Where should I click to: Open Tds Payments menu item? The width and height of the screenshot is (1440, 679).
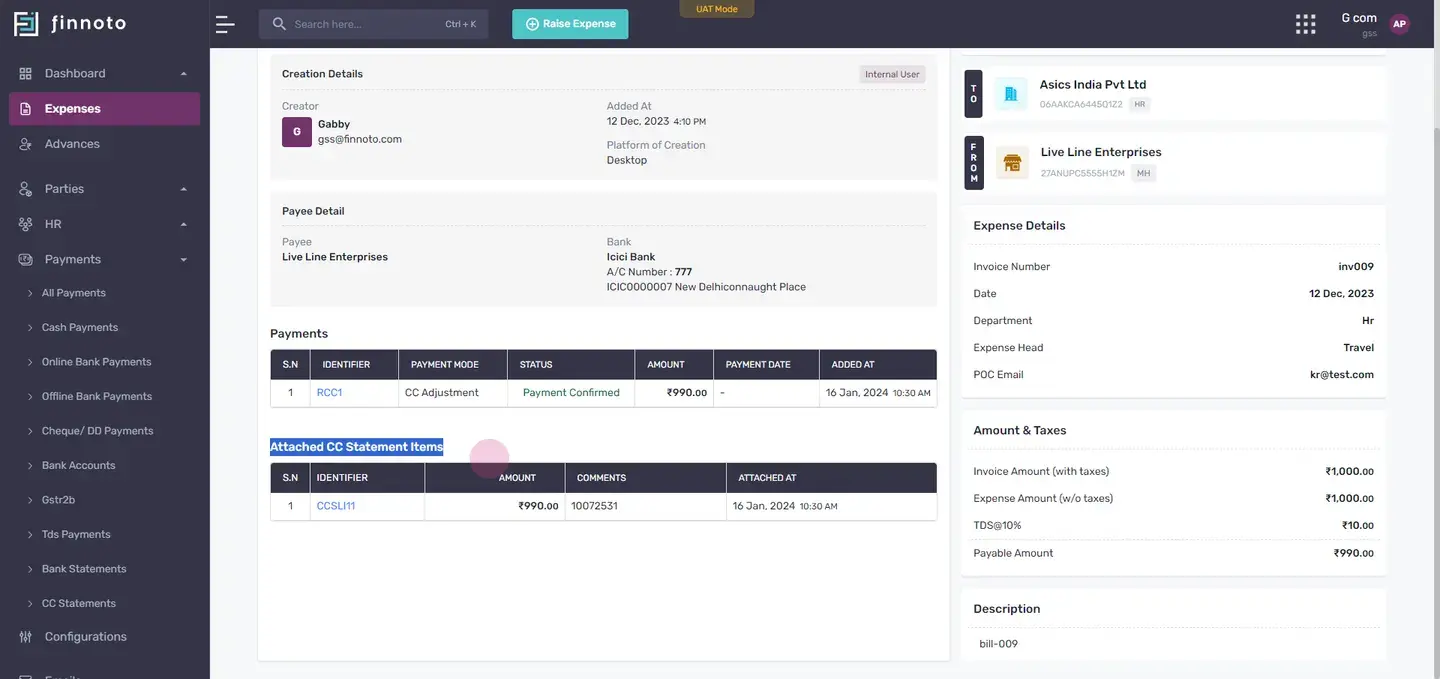pos(76,535)
